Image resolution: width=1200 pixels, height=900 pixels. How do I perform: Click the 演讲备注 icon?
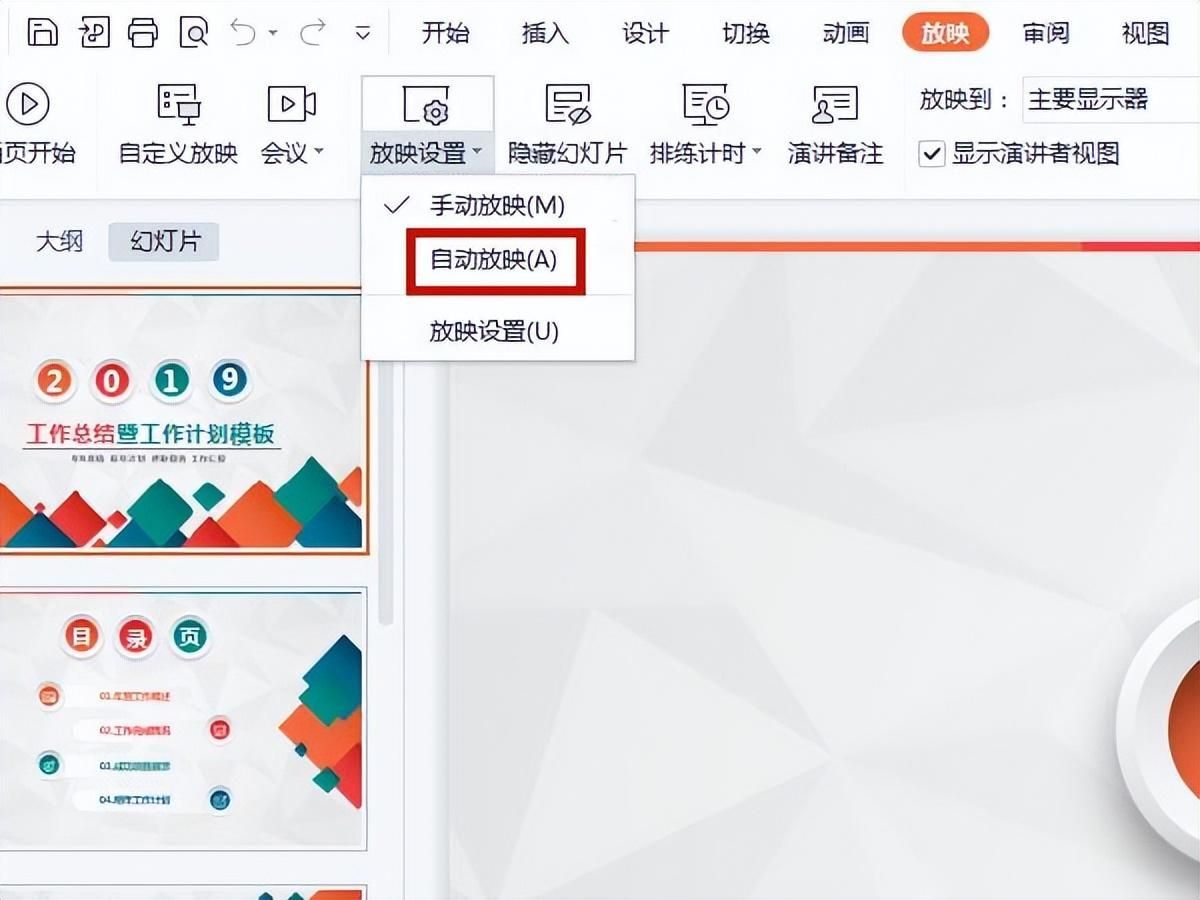[836, 103]
